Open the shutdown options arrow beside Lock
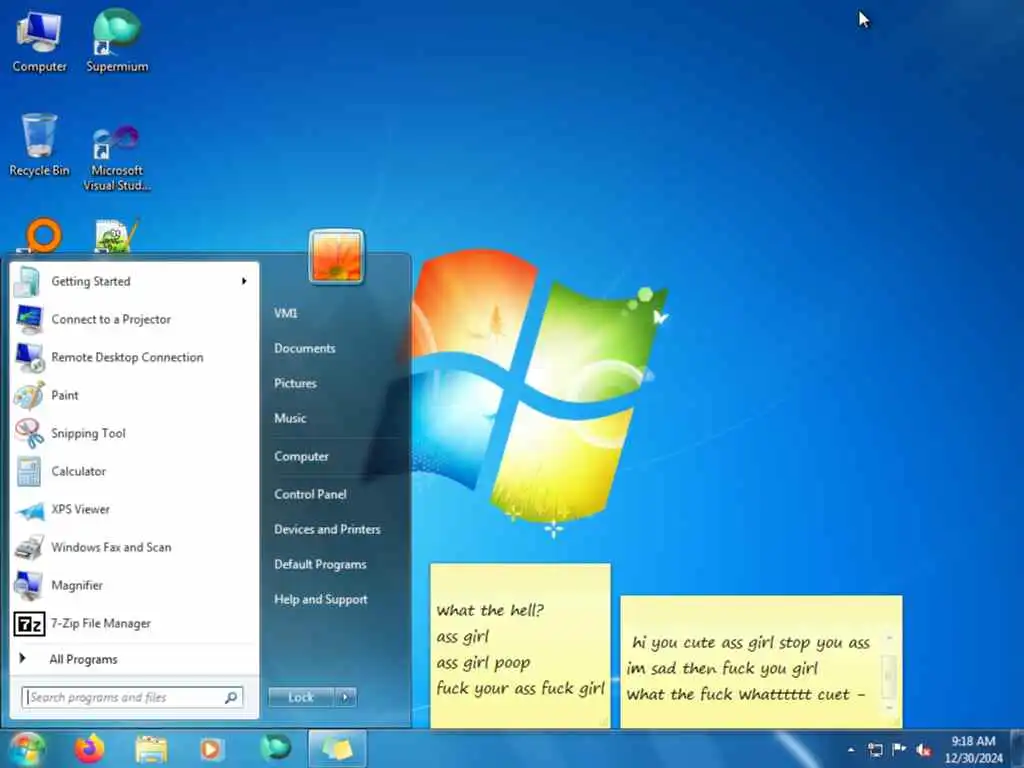The image size is (1024, 768). [345, 697]
